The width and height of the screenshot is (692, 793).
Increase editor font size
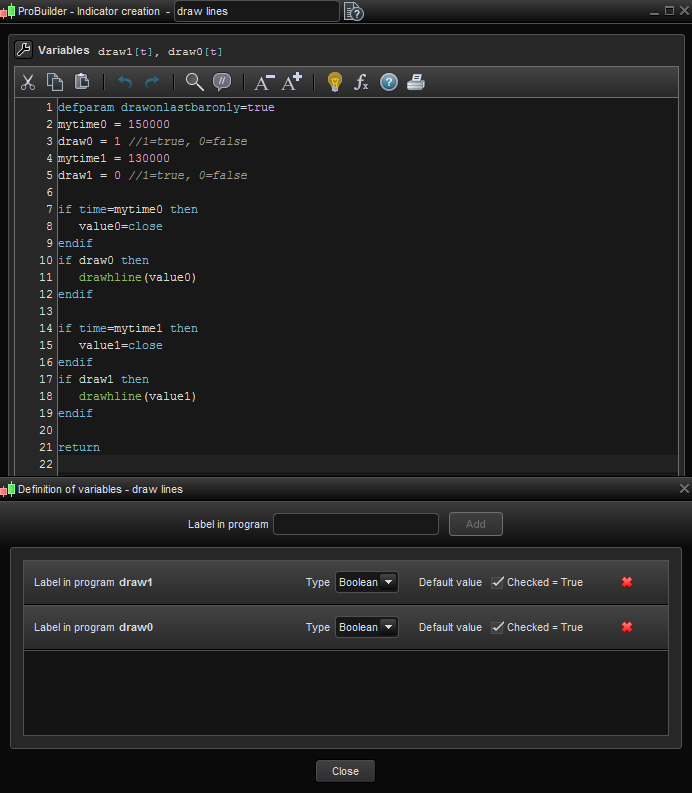(292, 82)
